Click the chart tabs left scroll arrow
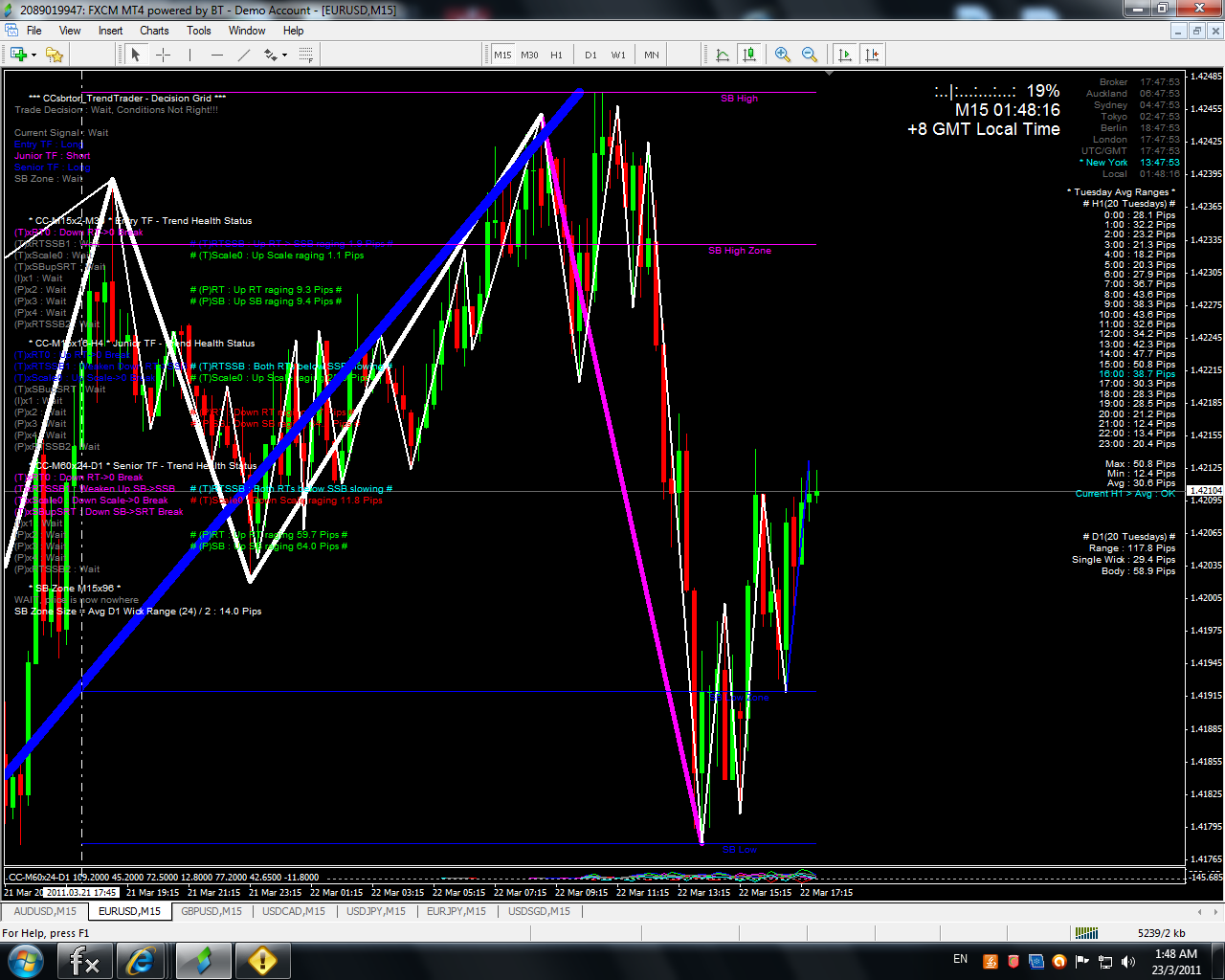The image size is (1225, 980). coord(1199,911)
